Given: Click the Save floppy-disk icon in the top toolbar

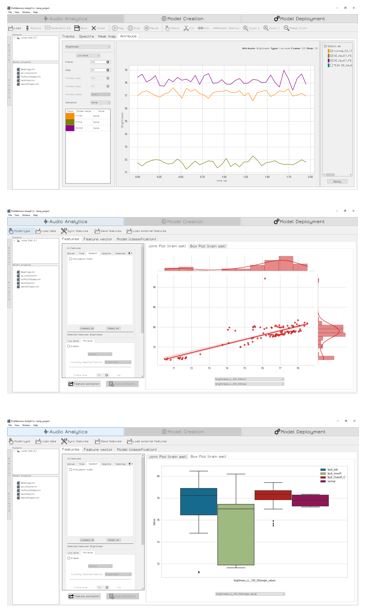Looking at the screenshot, I should pos(77,28).
